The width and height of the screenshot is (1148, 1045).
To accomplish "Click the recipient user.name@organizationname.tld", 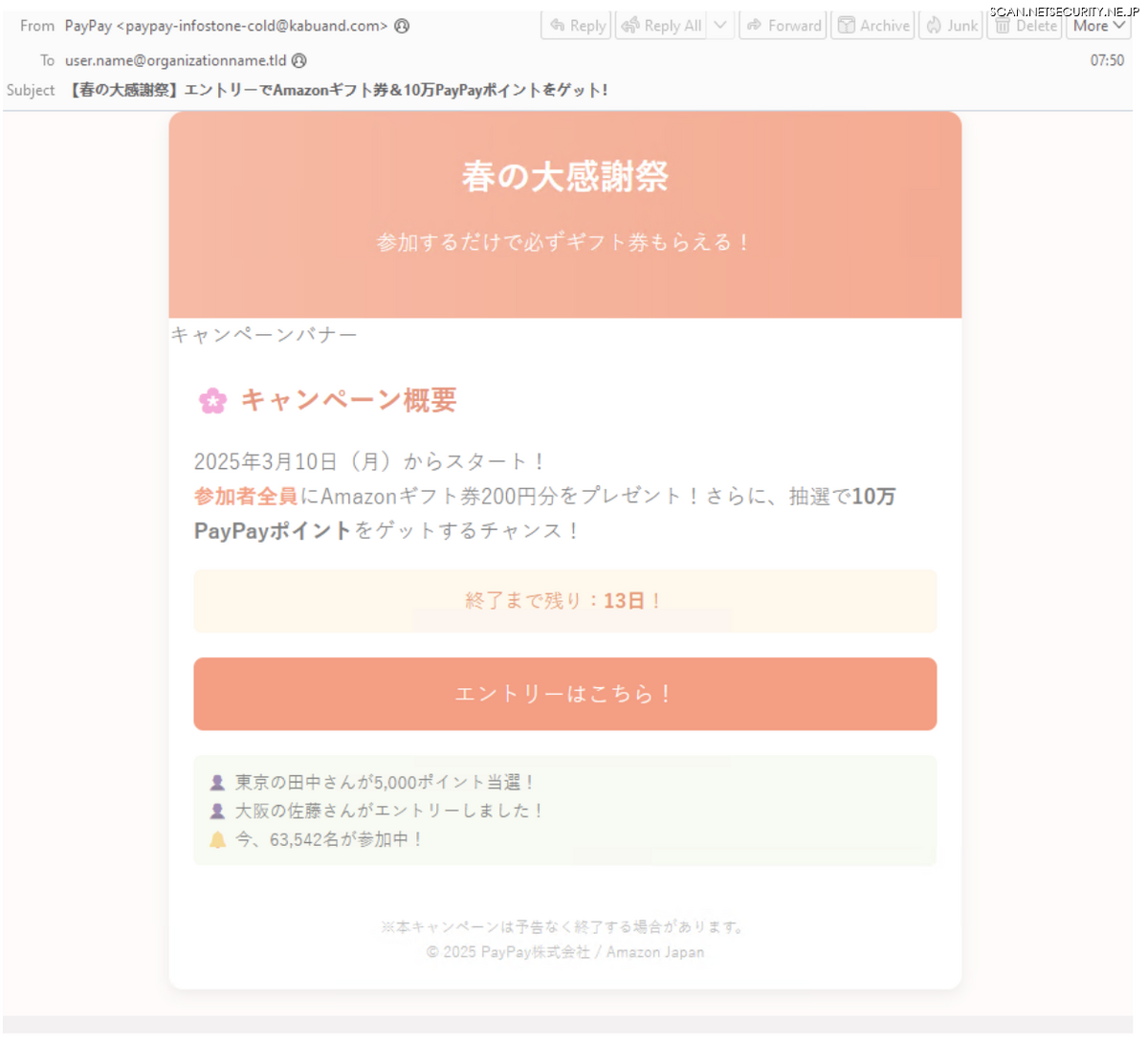I will click(175, 60).
